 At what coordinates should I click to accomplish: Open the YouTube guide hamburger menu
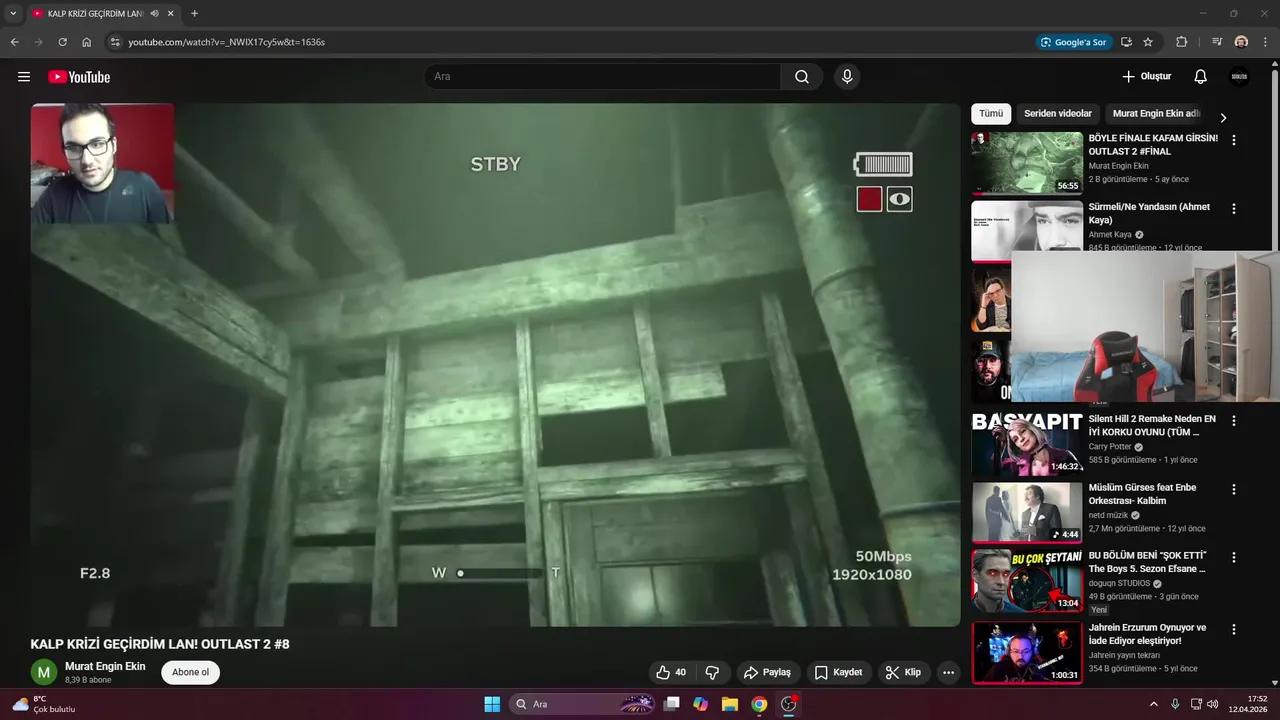[x=24, y=77]
